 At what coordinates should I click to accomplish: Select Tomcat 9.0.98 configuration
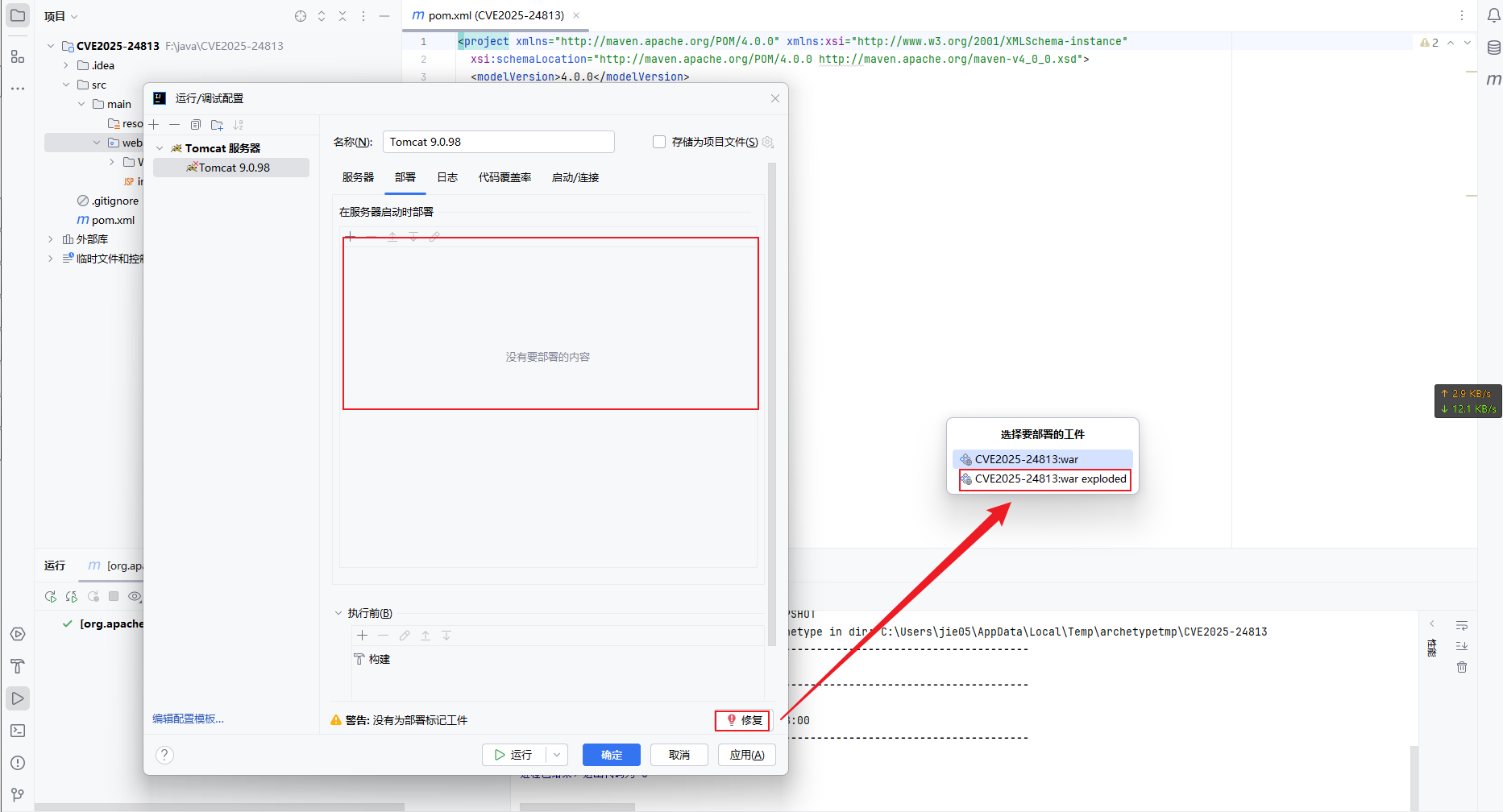[x=231, y=168]
